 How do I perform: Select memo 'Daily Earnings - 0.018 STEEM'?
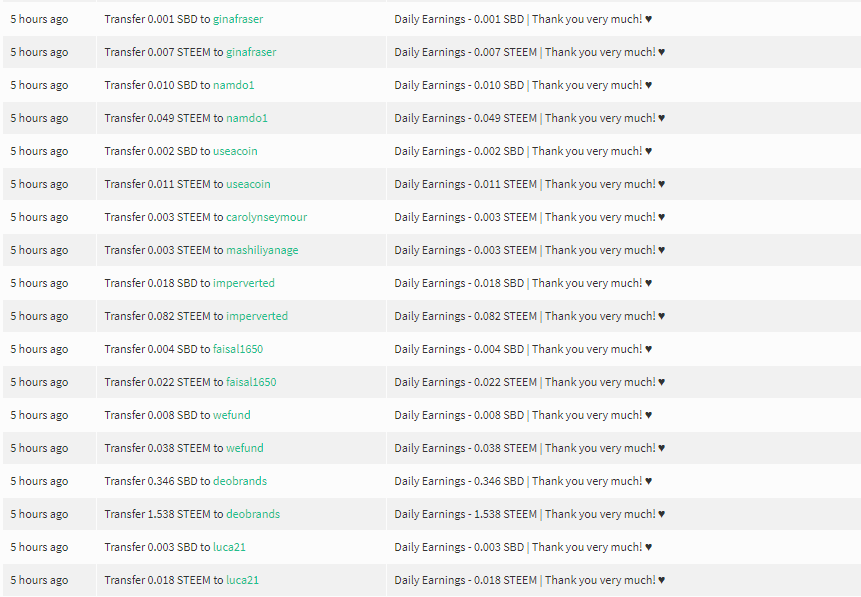click(466, 579)
